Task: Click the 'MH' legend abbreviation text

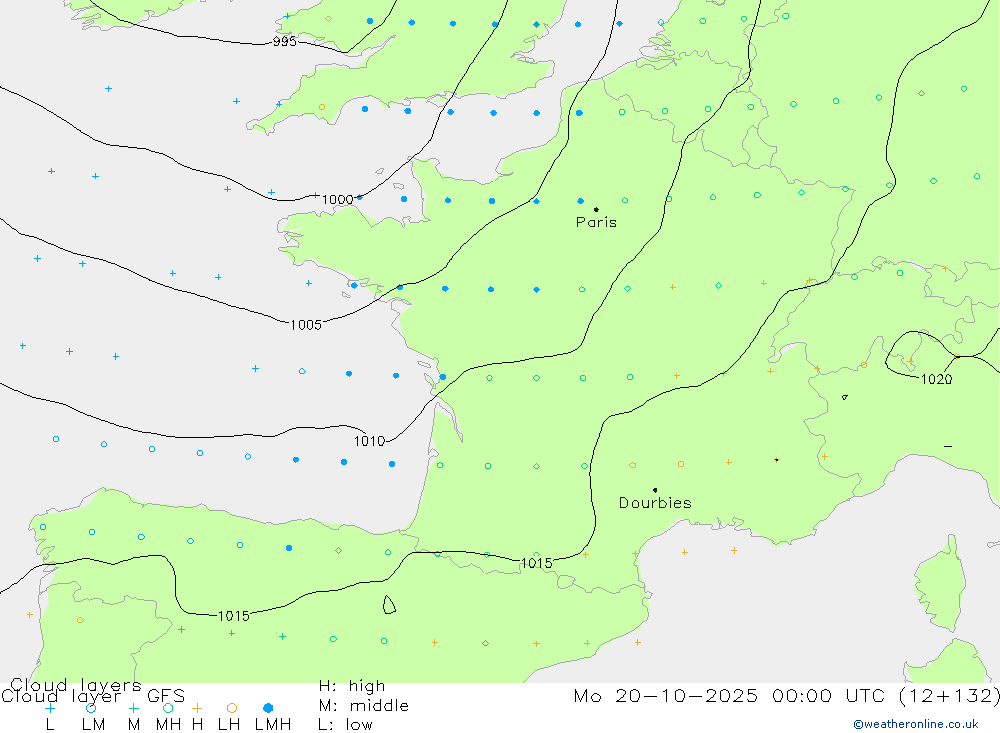Action: pyautogui.click(x=168, y=725)
